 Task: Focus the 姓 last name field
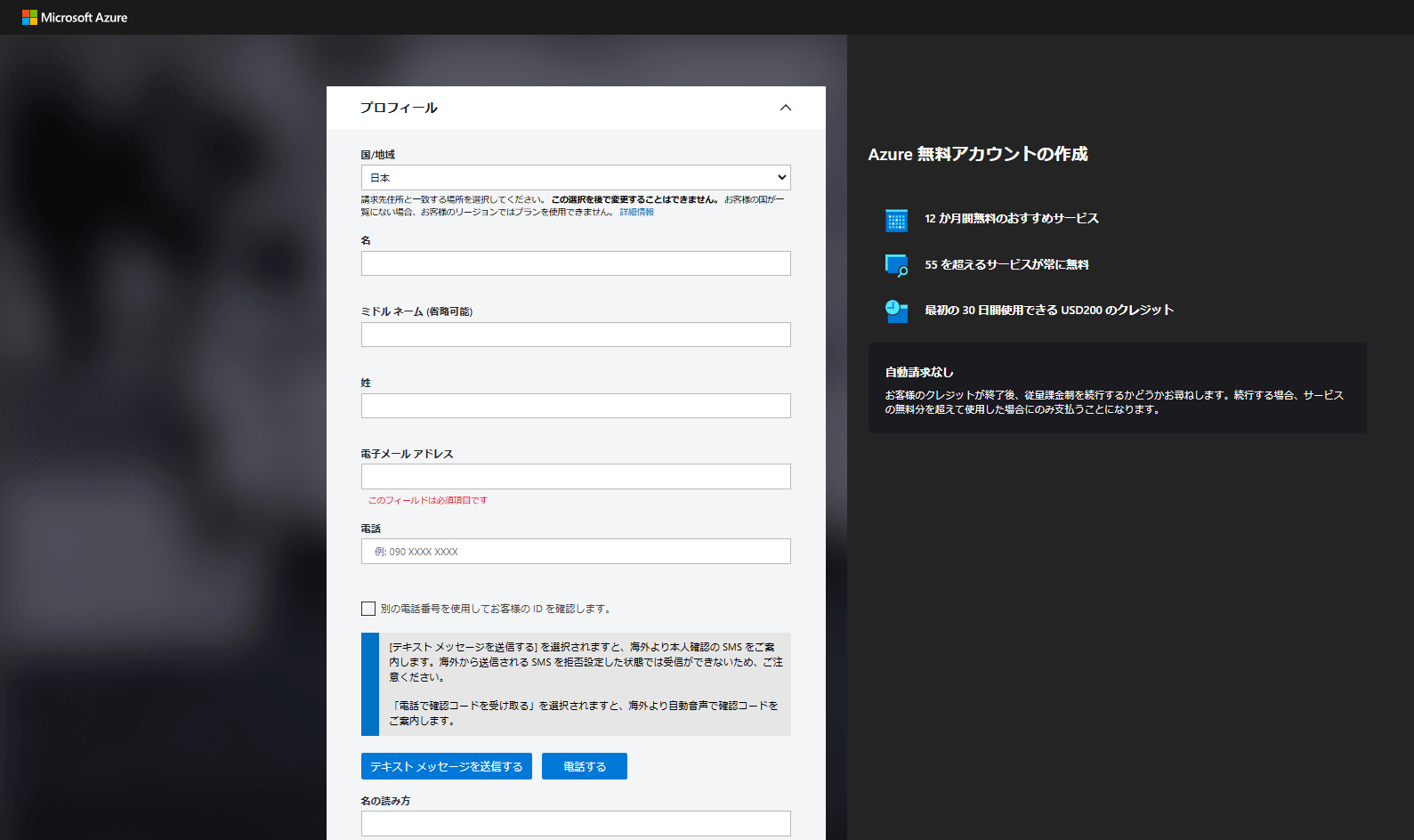pyautogui.click(x=576, y=406)
